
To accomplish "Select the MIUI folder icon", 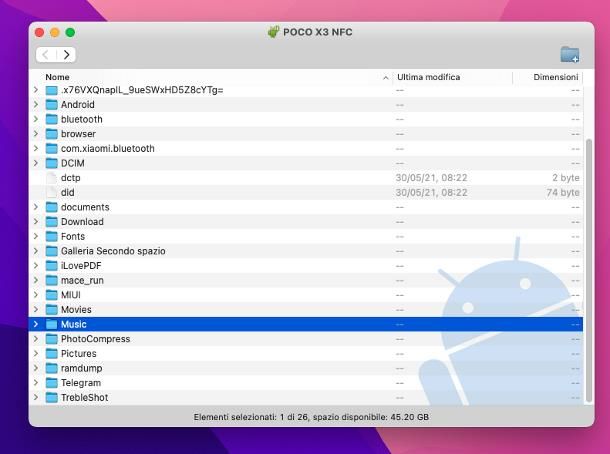I will pyautogui.click(x=51, y=295).
